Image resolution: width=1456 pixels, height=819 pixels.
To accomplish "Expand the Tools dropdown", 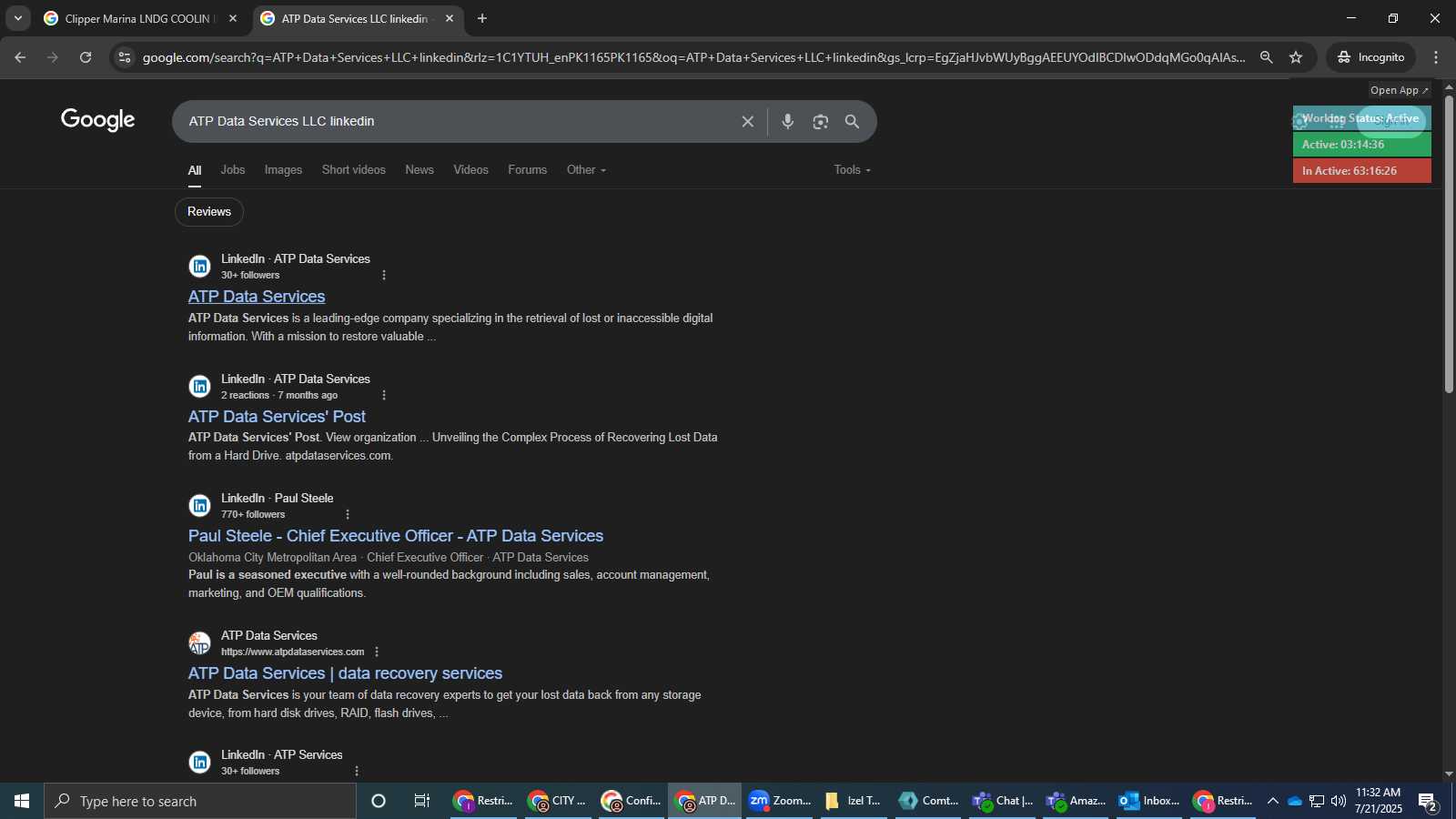I will 853,170.
